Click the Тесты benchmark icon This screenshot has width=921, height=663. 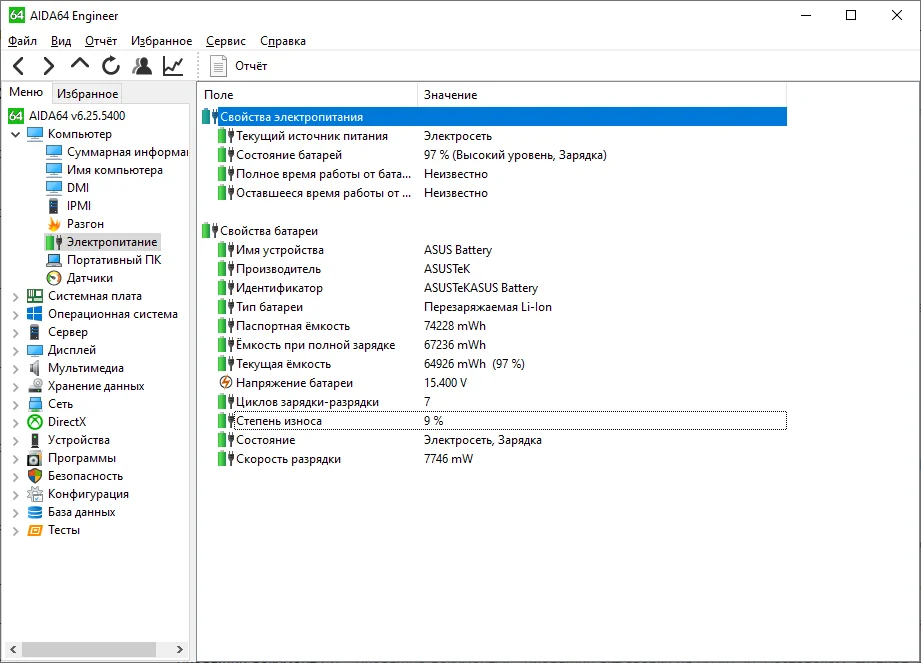(35, 530)
